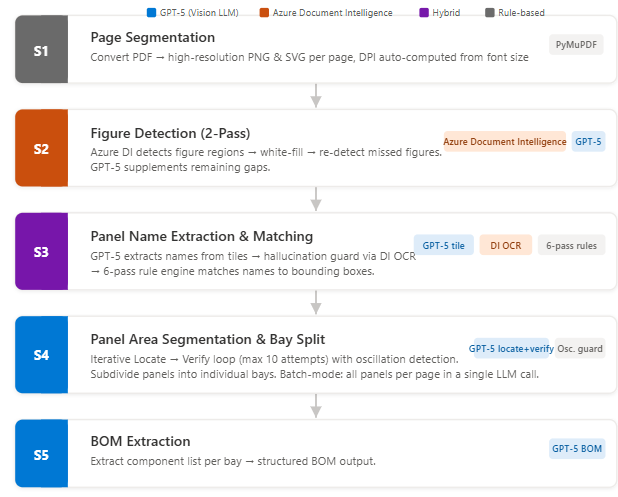Click the S1 step badge
618x497 pixels.
(x=41, y=49)
